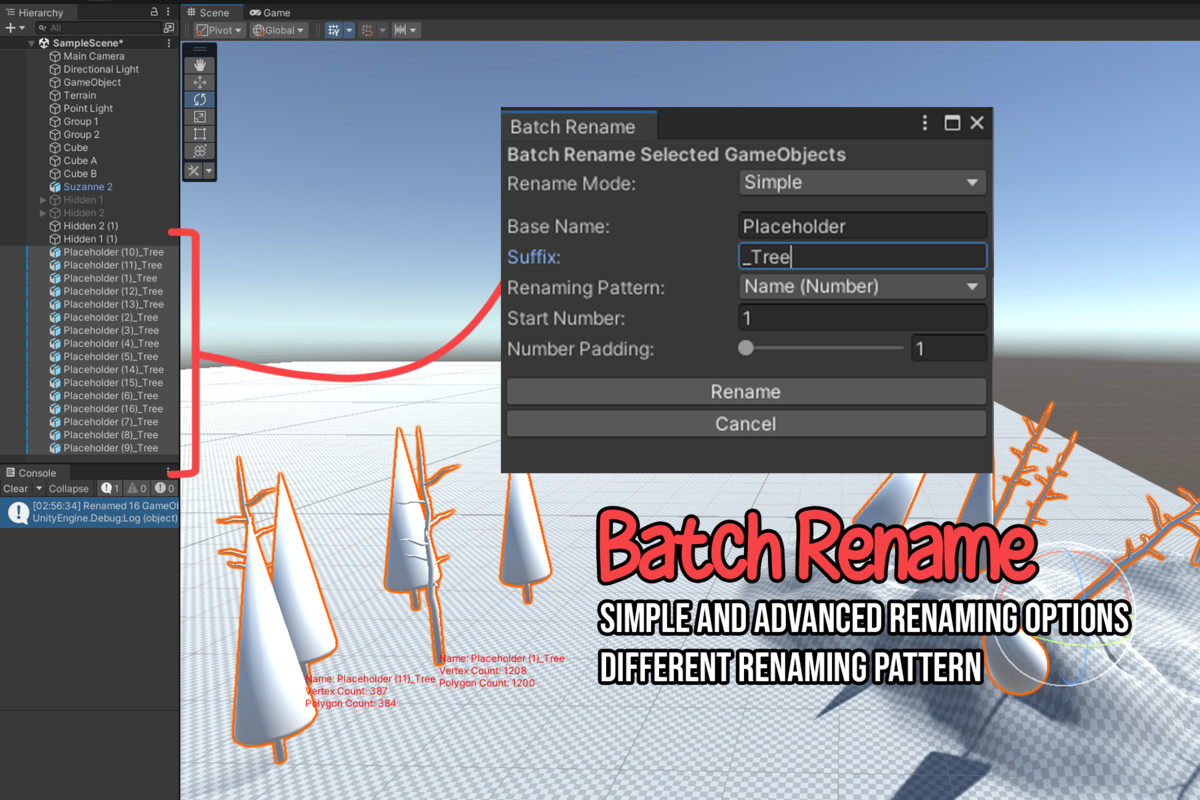Toggle Console error message filter
1200x800 pixels.
(164, 489)
